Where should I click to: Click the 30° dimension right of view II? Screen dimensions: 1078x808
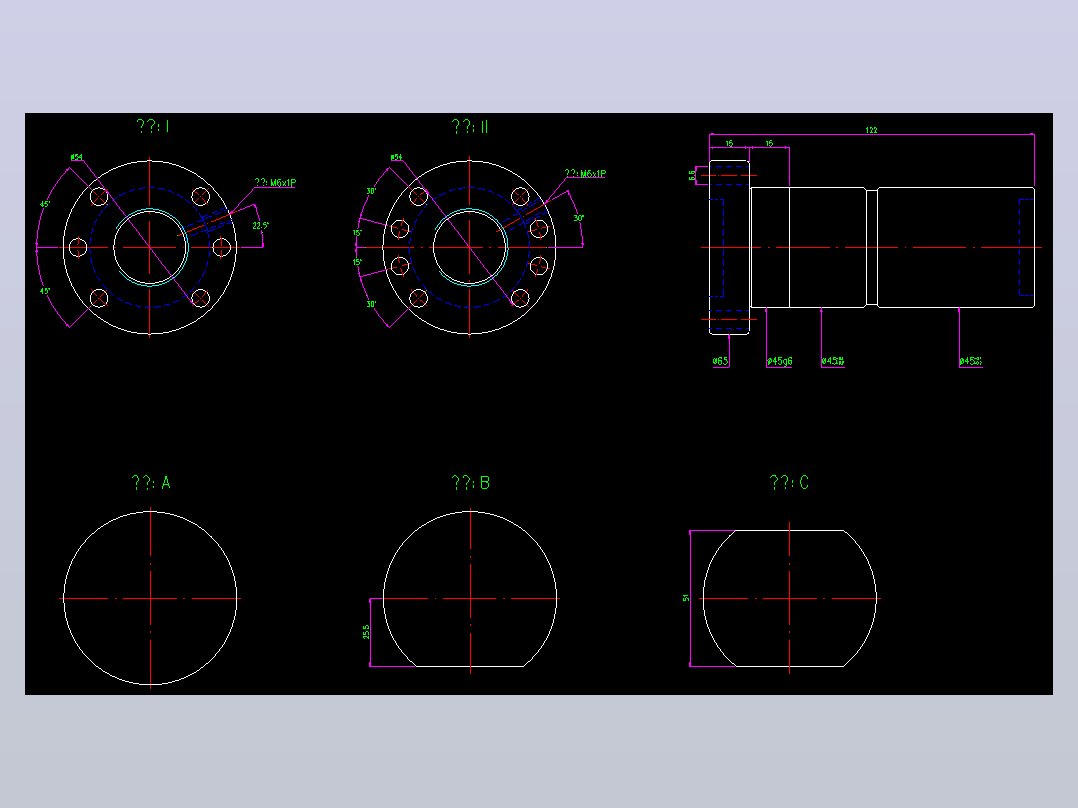(x=579, y=218)
